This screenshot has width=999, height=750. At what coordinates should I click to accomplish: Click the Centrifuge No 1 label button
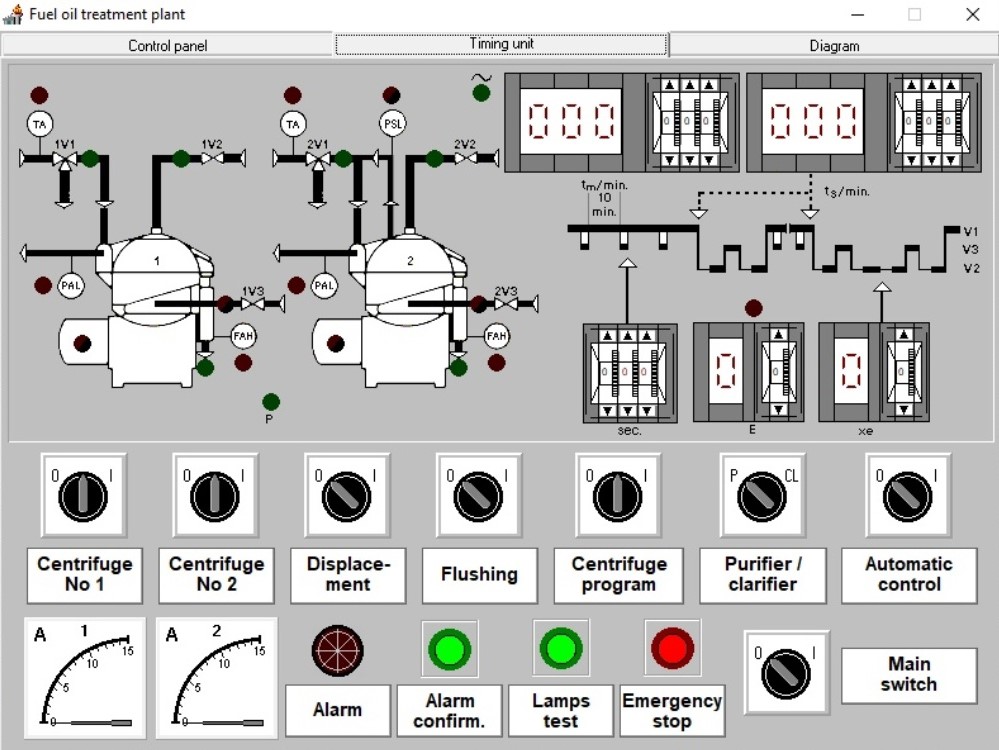pos(84,575)
